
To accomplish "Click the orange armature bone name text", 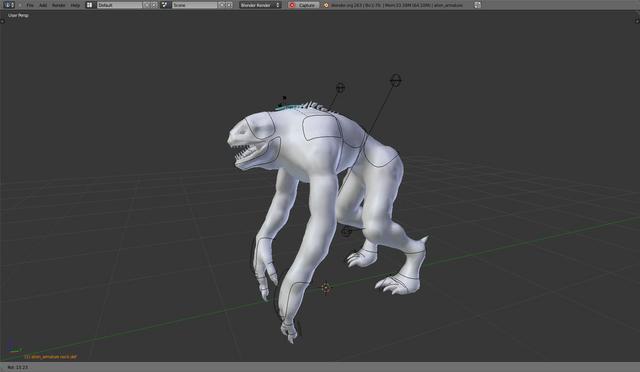I will tap(51, 356).
